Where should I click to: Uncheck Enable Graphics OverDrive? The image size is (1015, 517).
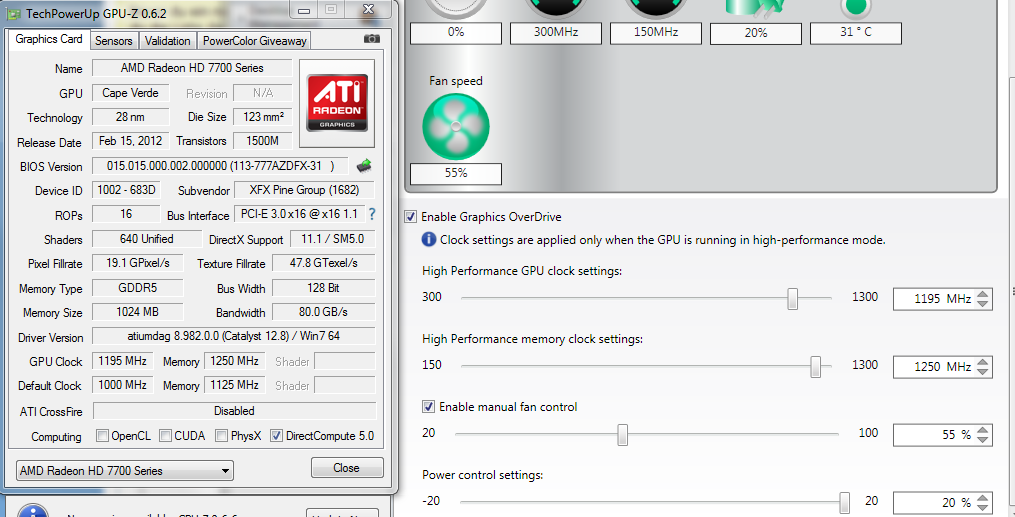(x=410, y=217)
